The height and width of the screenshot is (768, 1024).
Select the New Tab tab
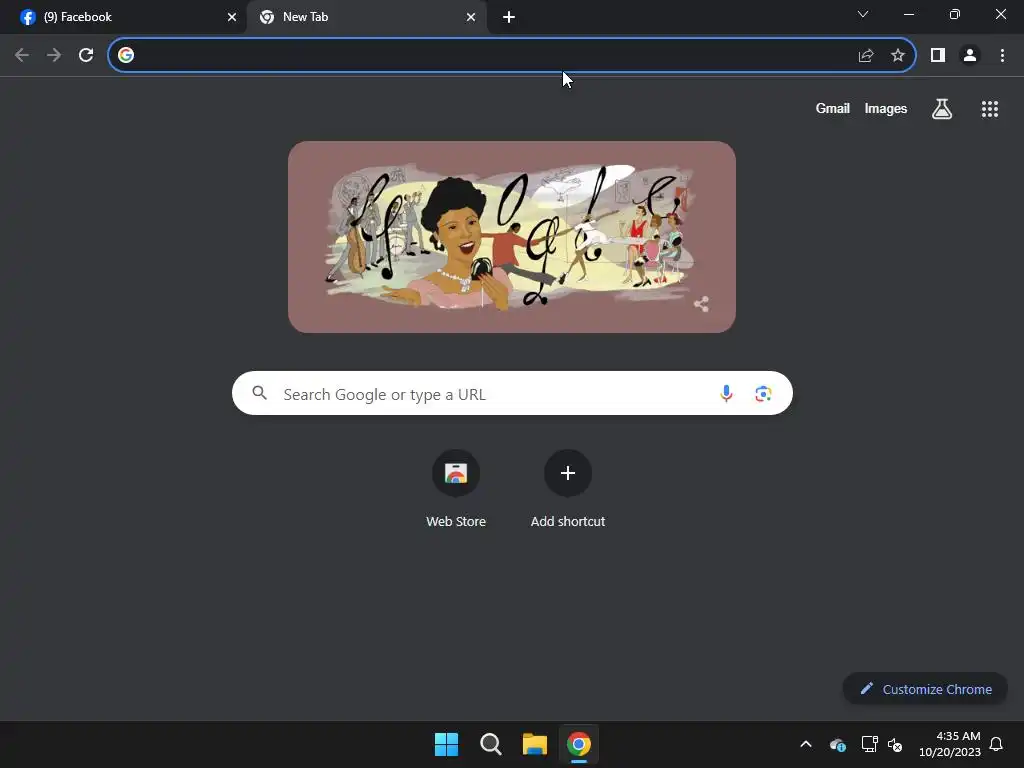366,17
